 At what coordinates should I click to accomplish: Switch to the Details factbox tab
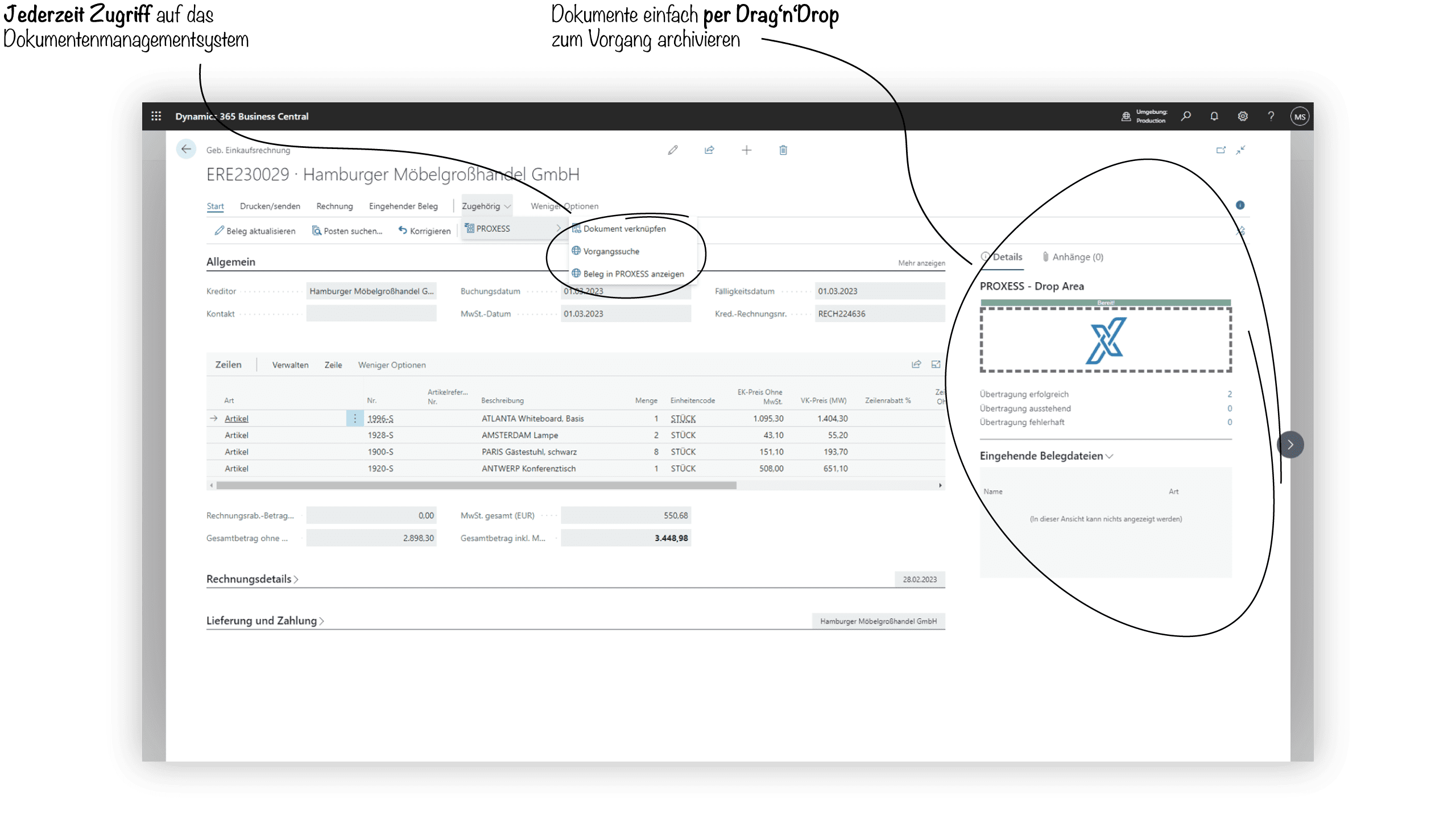[x=1002, y=257]
